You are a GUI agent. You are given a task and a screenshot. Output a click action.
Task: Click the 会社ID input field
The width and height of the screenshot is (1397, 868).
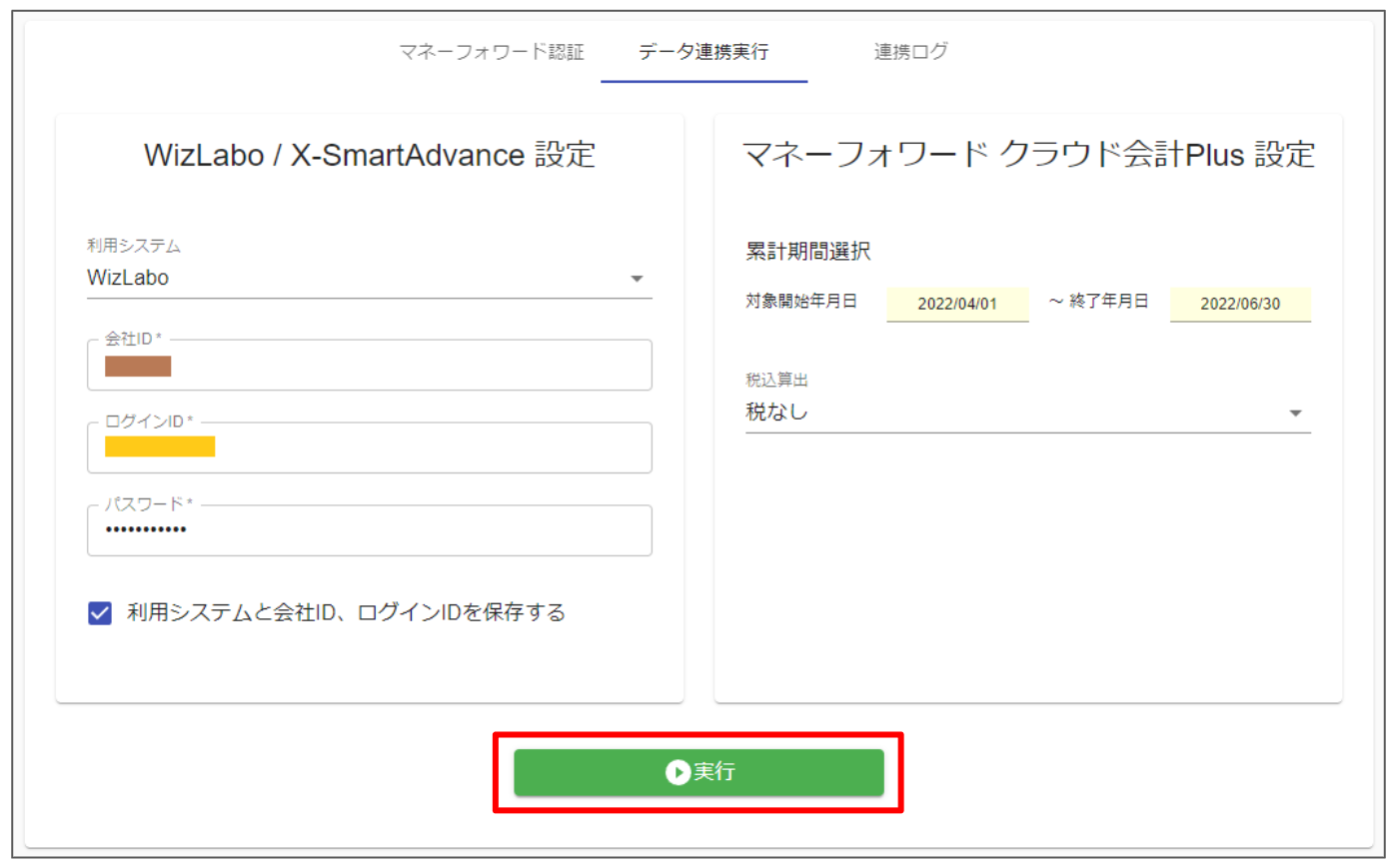[x=369, y=365]
